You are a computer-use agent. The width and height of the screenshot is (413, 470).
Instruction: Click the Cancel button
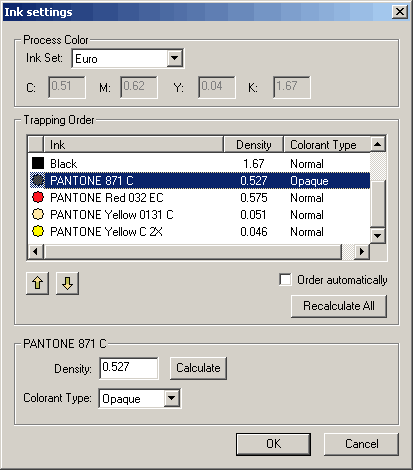(x=361, y=444)
